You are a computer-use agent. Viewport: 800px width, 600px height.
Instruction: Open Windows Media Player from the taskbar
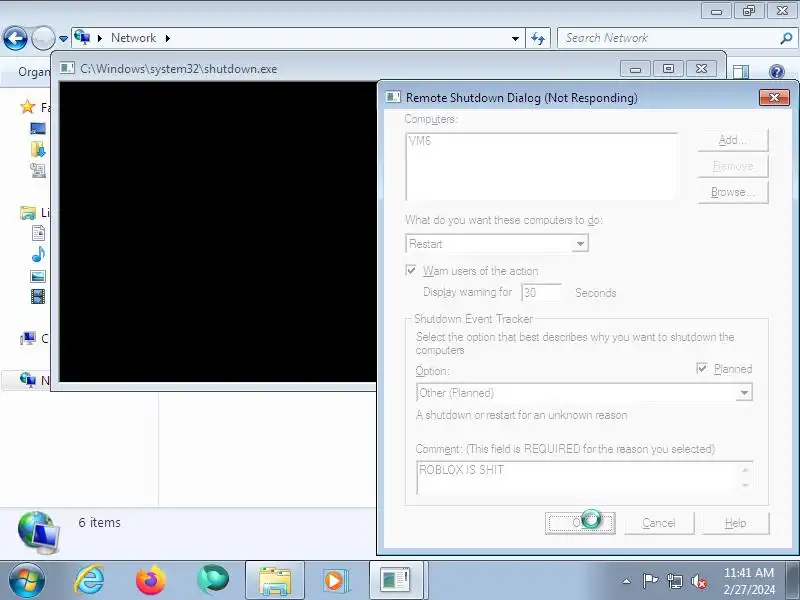point(336,581)
